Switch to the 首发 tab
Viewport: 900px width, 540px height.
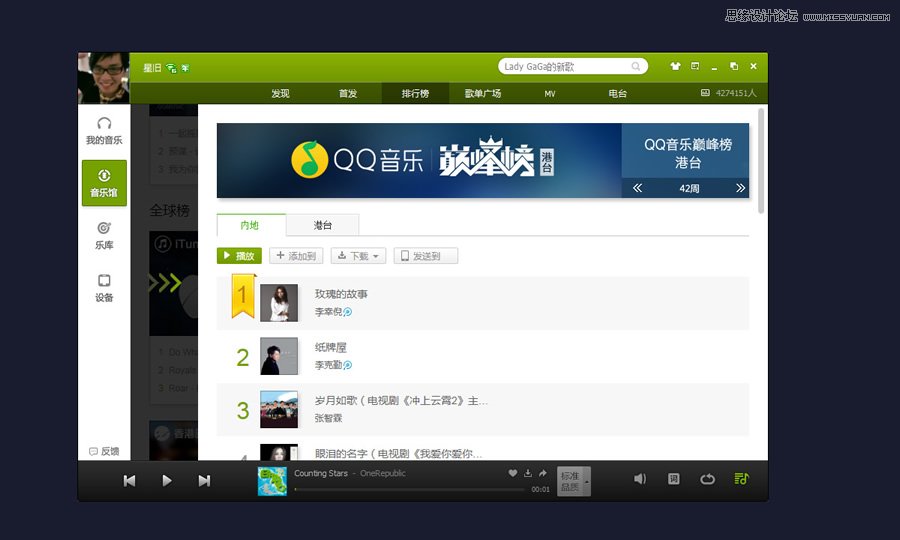(348, 94)
